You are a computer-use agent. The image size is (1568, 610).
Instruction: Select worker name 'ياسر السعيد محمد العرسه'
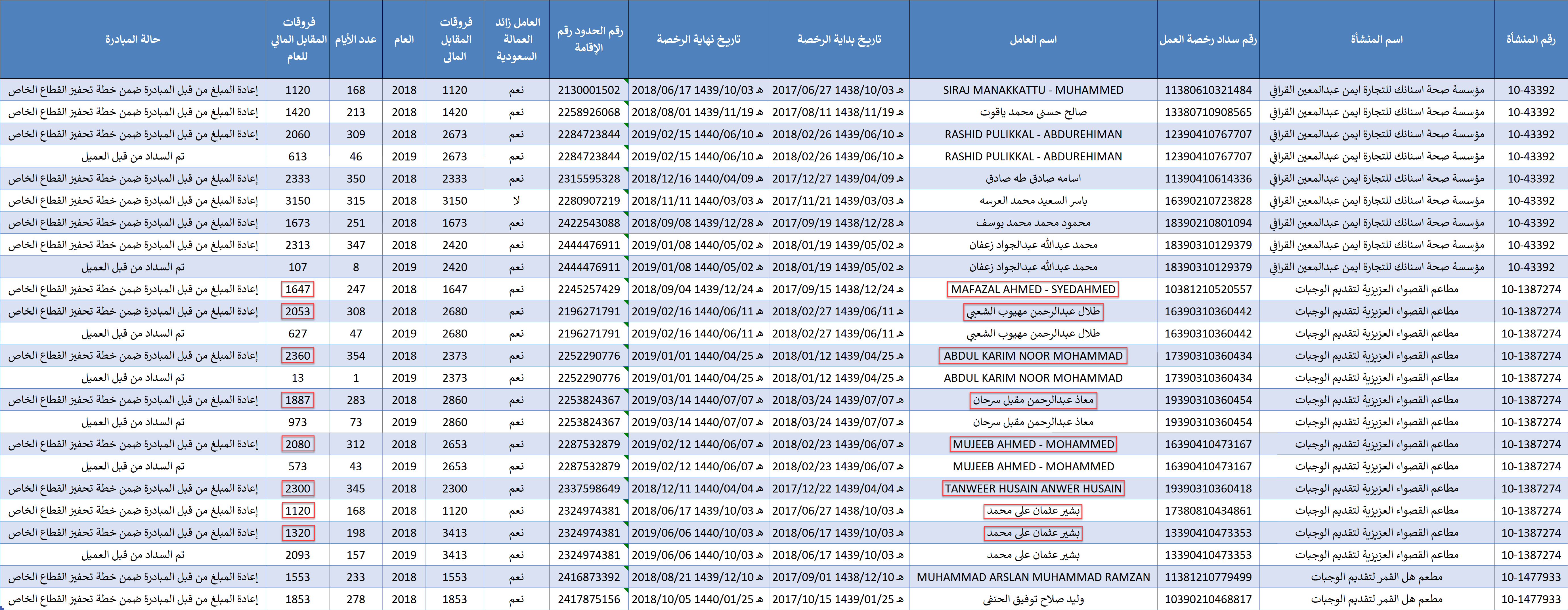coord(1033,201)
